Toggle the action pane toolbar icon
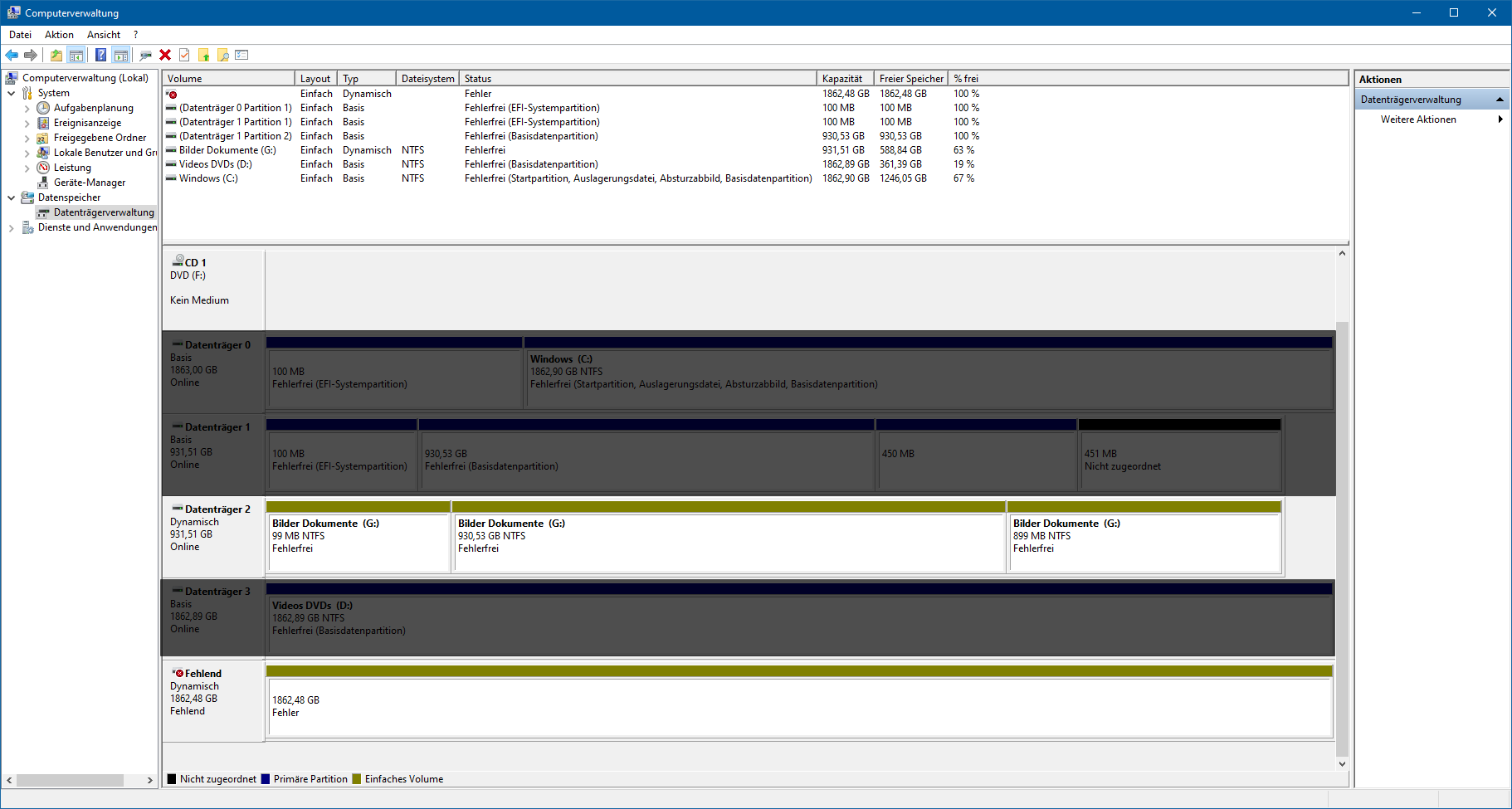The height and width of the screenshot is (809, 1512). pyautogui.click(x=121, y=55)
